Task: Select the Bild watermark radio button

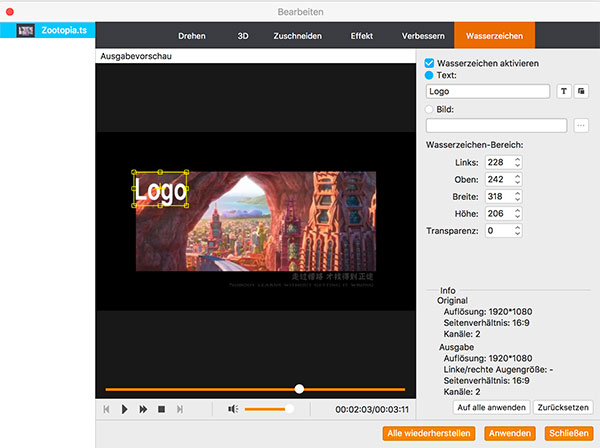Action: point(429,109)
